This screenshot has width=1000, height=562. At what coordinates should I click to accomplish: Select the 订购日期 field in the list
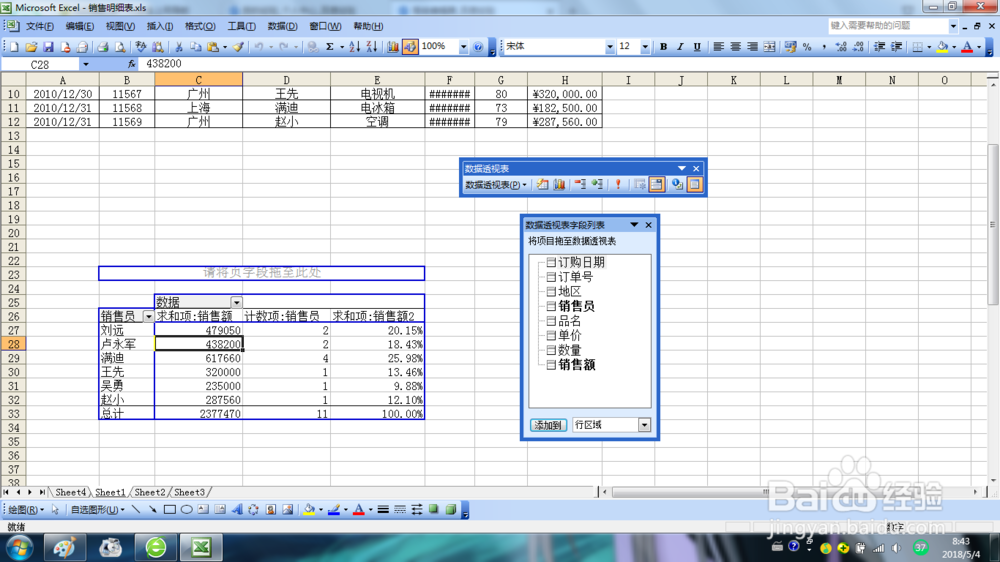coord(581,262)
